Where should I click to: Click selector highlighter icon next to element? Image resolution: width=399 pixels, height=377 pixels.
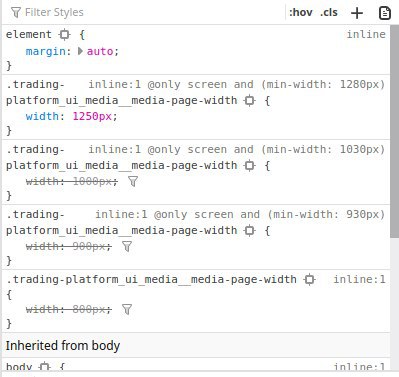[x=64, y=34]
